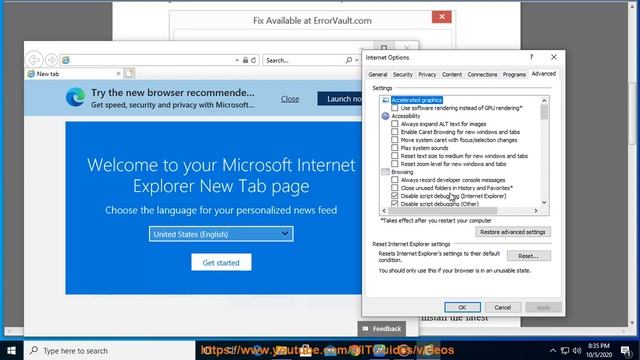
Task: Click the settings list scroll up arrow
Action: coord(544,100)
